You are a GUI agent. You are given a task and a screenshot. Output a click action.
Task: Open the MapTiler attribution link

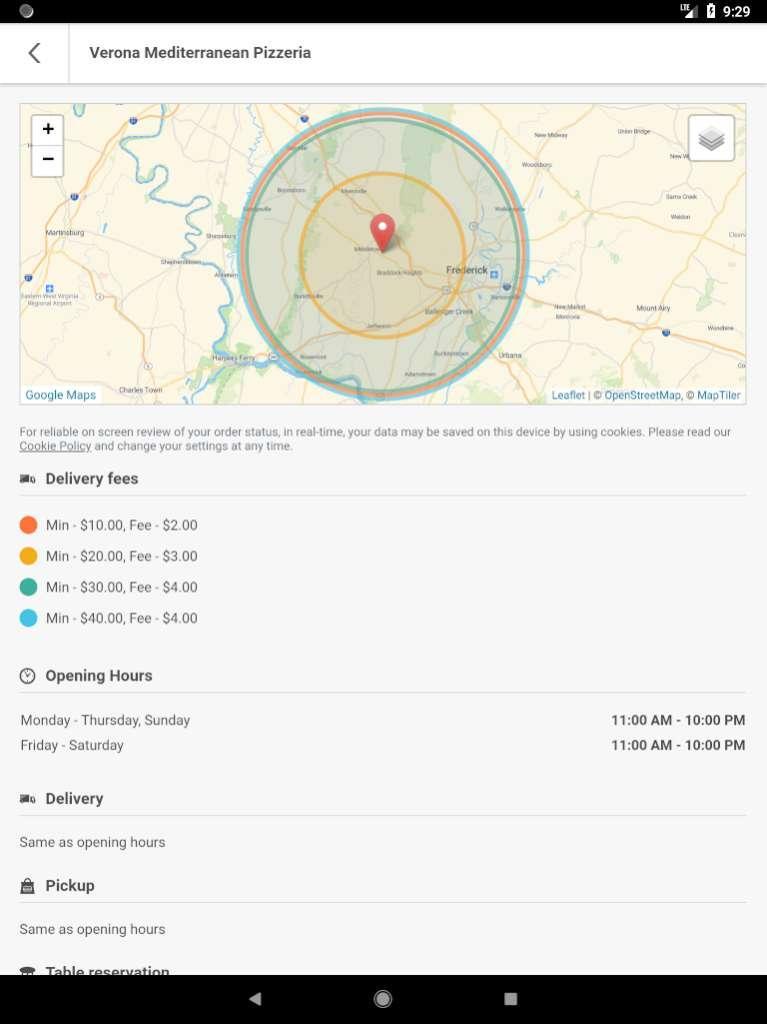[x=719, y=395]
